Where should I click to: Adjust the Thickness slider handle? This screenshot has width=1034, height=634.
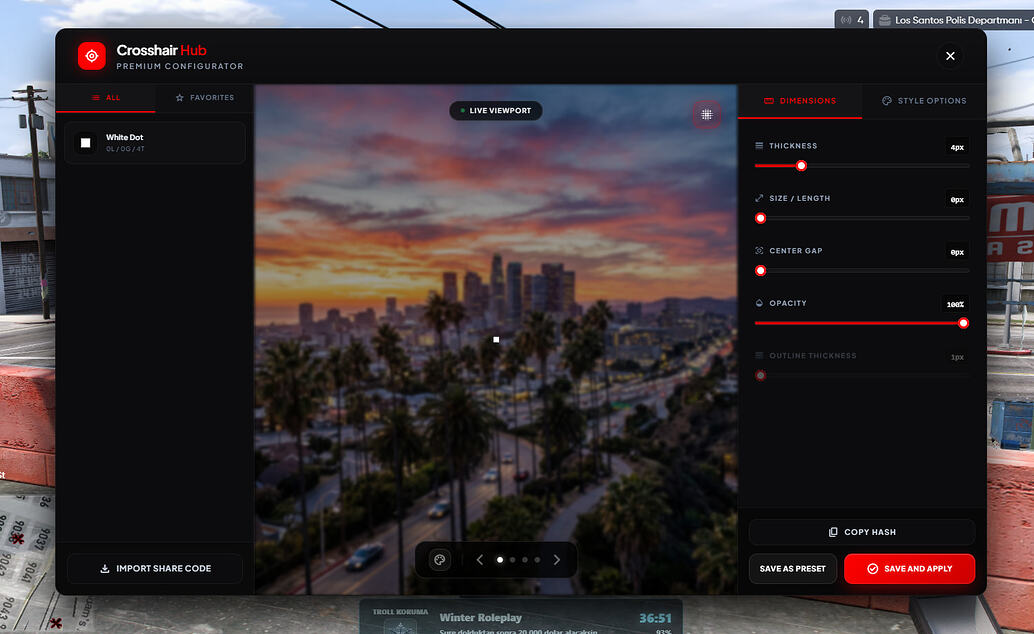click(x=801, y=166)
